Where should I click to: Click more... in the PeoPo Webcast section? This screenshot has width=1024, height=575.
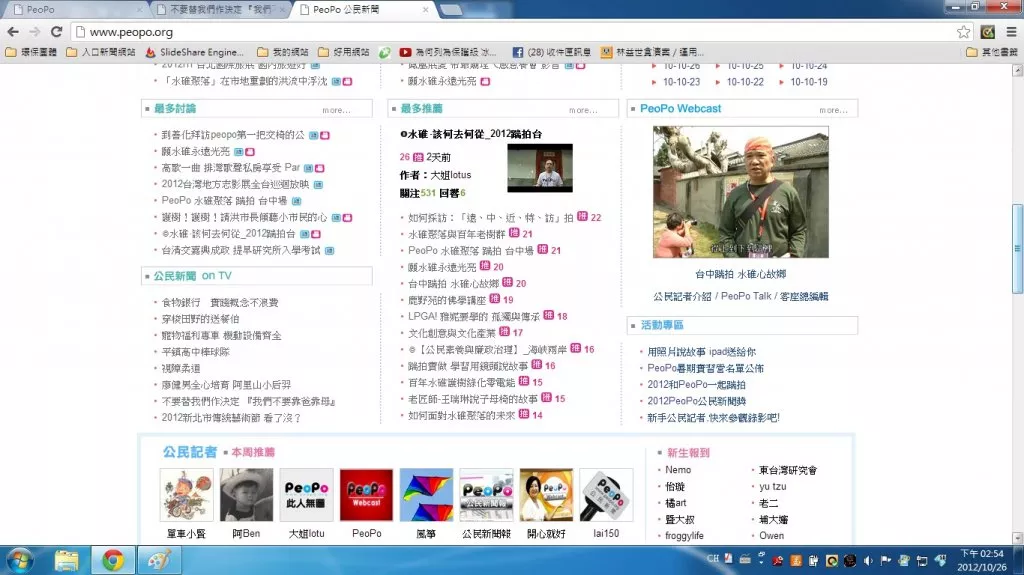(x=833, y=110)
